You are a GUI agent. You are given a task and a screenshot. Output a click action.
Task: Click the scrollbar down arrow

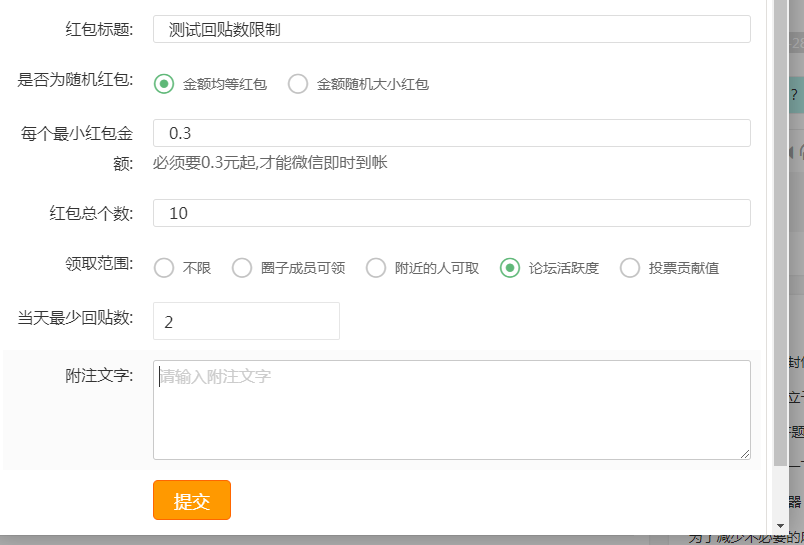[780, 524]
